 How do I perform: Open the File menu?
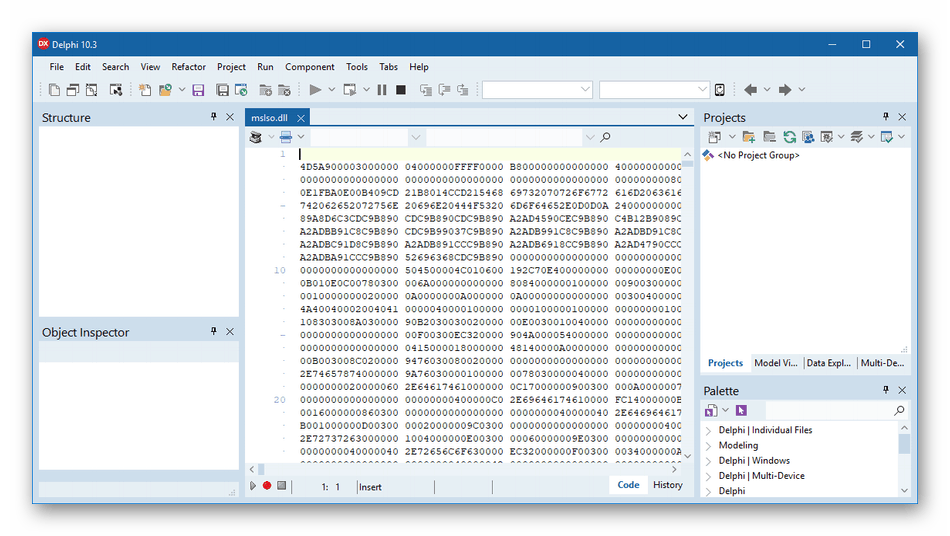point(56,67)
